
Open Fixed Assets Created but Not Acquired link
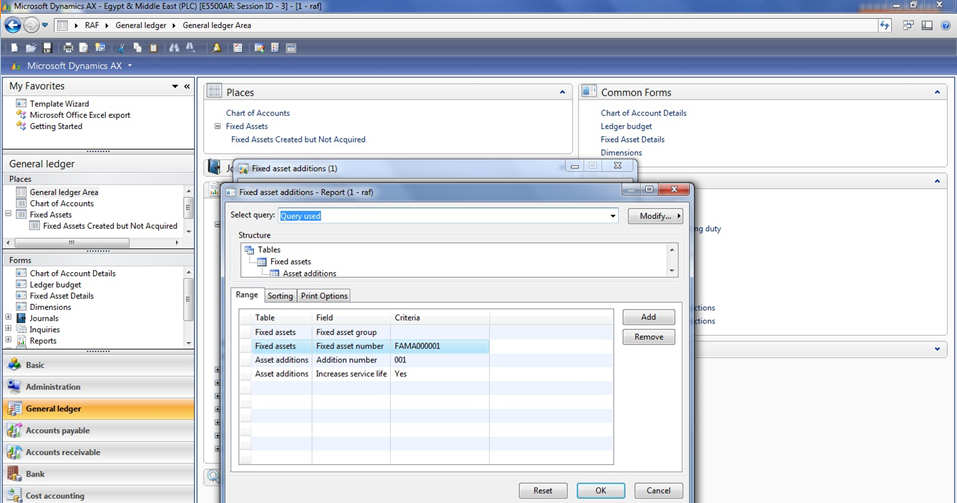point(298,139)
